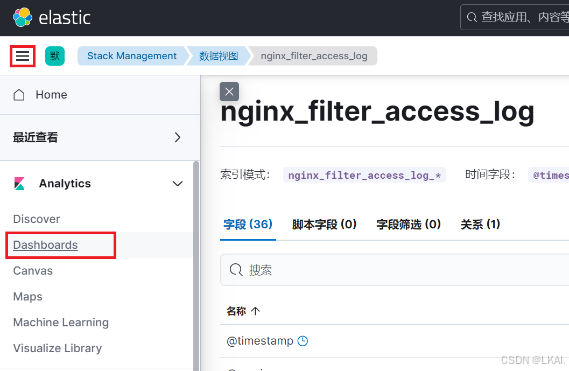
Task: Toggle the hamburger navigation menu
Action: (22, 56)
